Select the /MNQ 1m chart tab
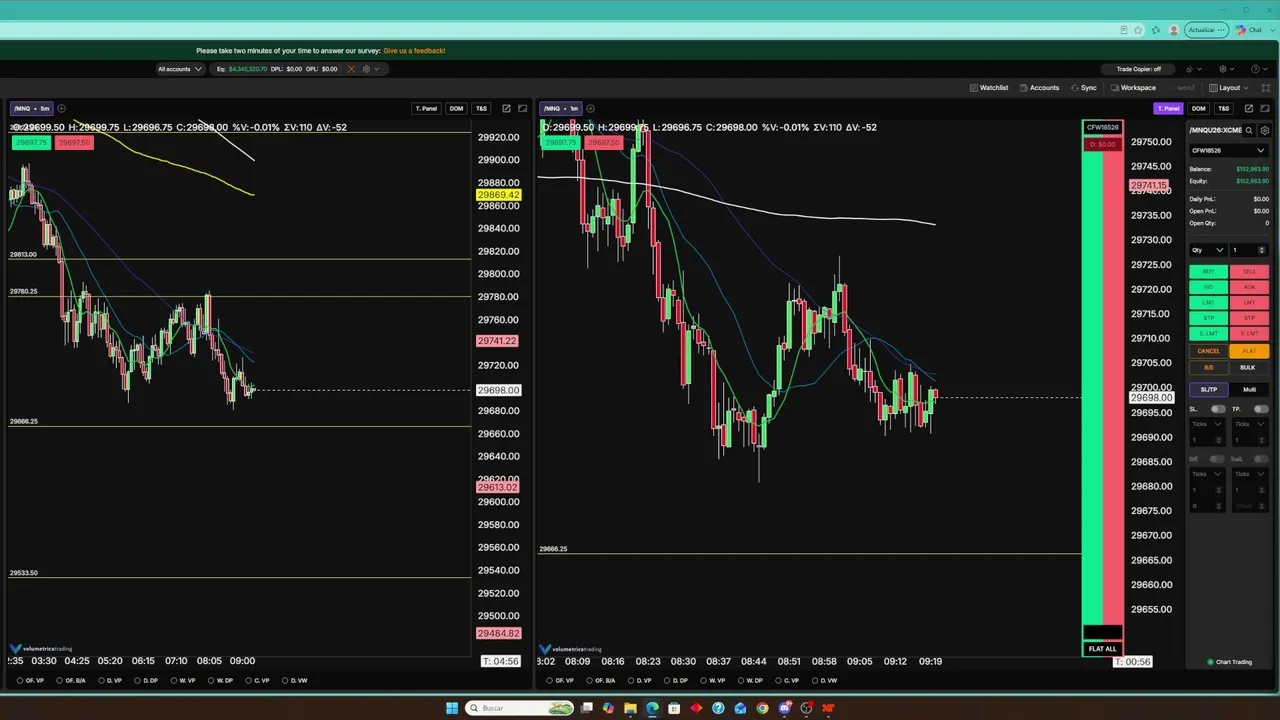Viewport: 1280px width, 720px height. [x=561, y=108]
